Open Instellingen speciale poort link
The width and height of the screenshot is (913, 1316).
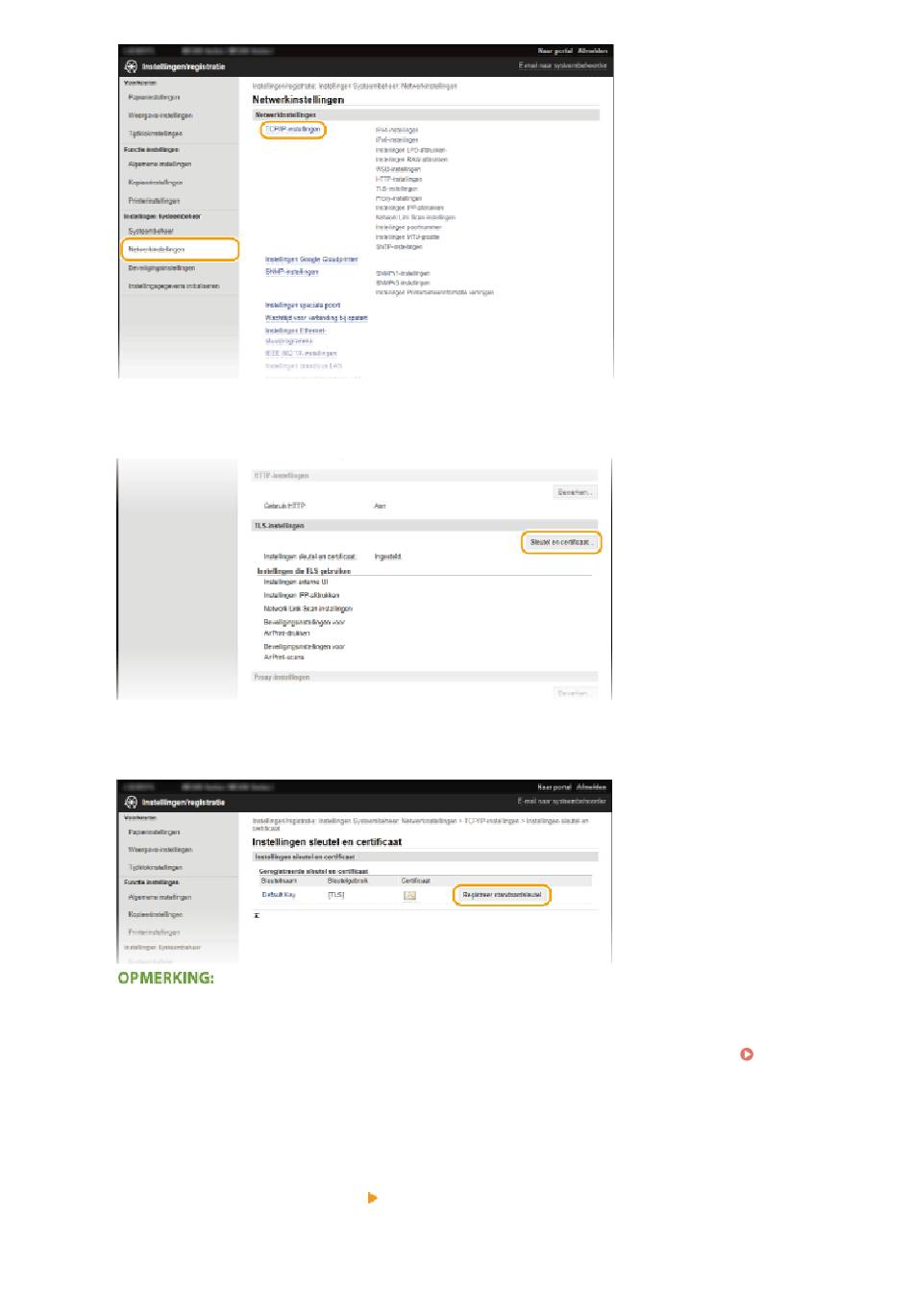coord(303,305)
